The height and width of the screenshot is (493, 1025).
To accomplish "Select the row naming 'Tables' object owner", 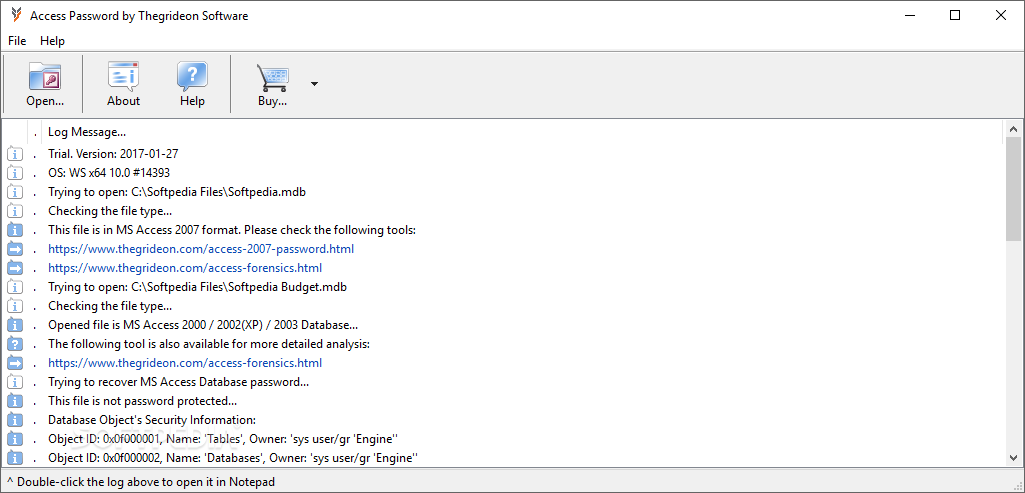I will (x=503, y=439).
